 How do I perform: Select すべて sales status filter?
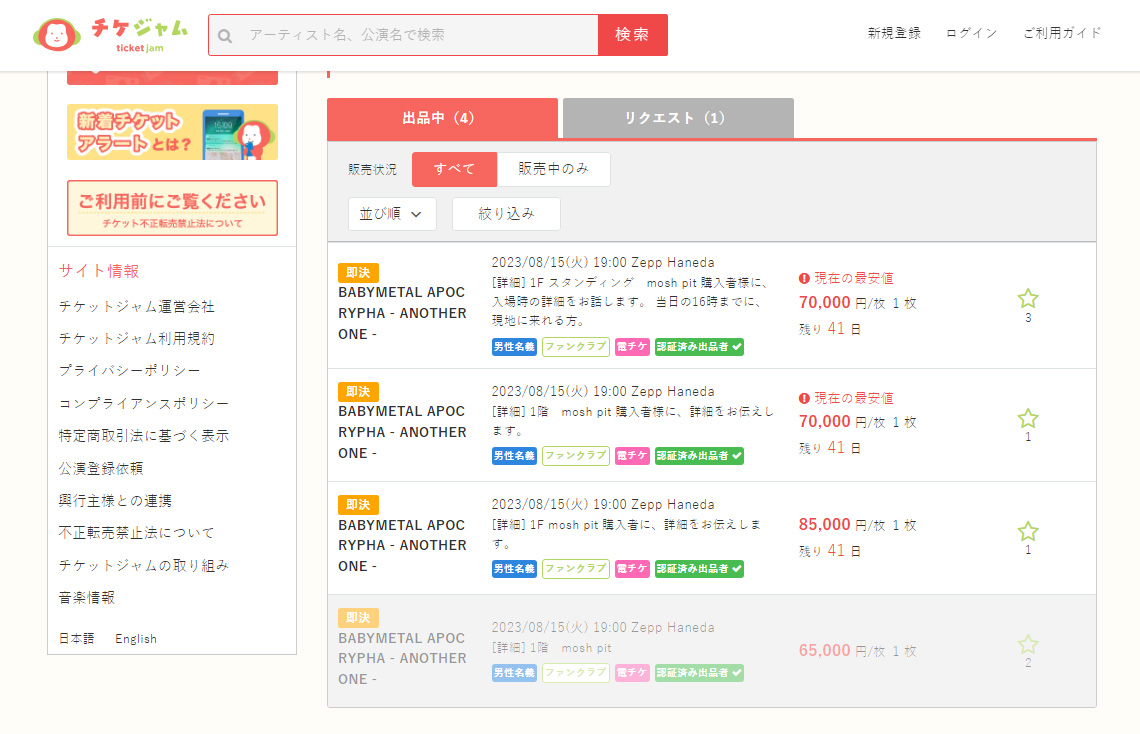click(454, 169)
